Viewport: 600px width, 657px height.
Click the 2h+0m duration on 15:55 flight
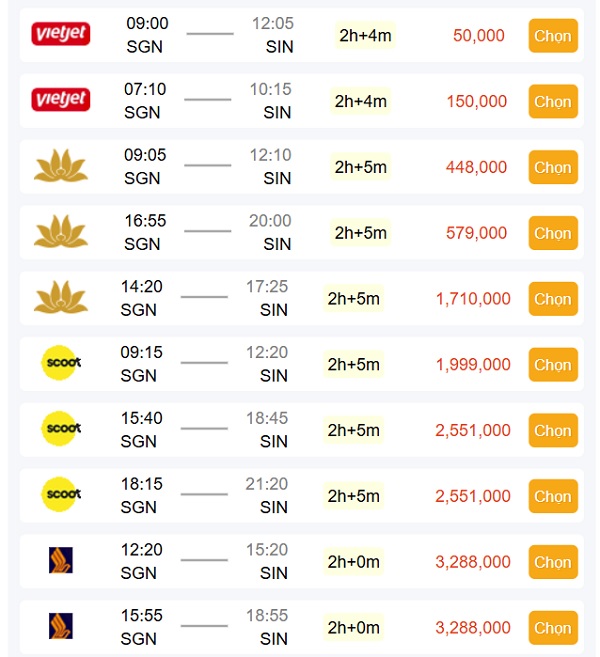pyautogui.click(x=354, y=627)
